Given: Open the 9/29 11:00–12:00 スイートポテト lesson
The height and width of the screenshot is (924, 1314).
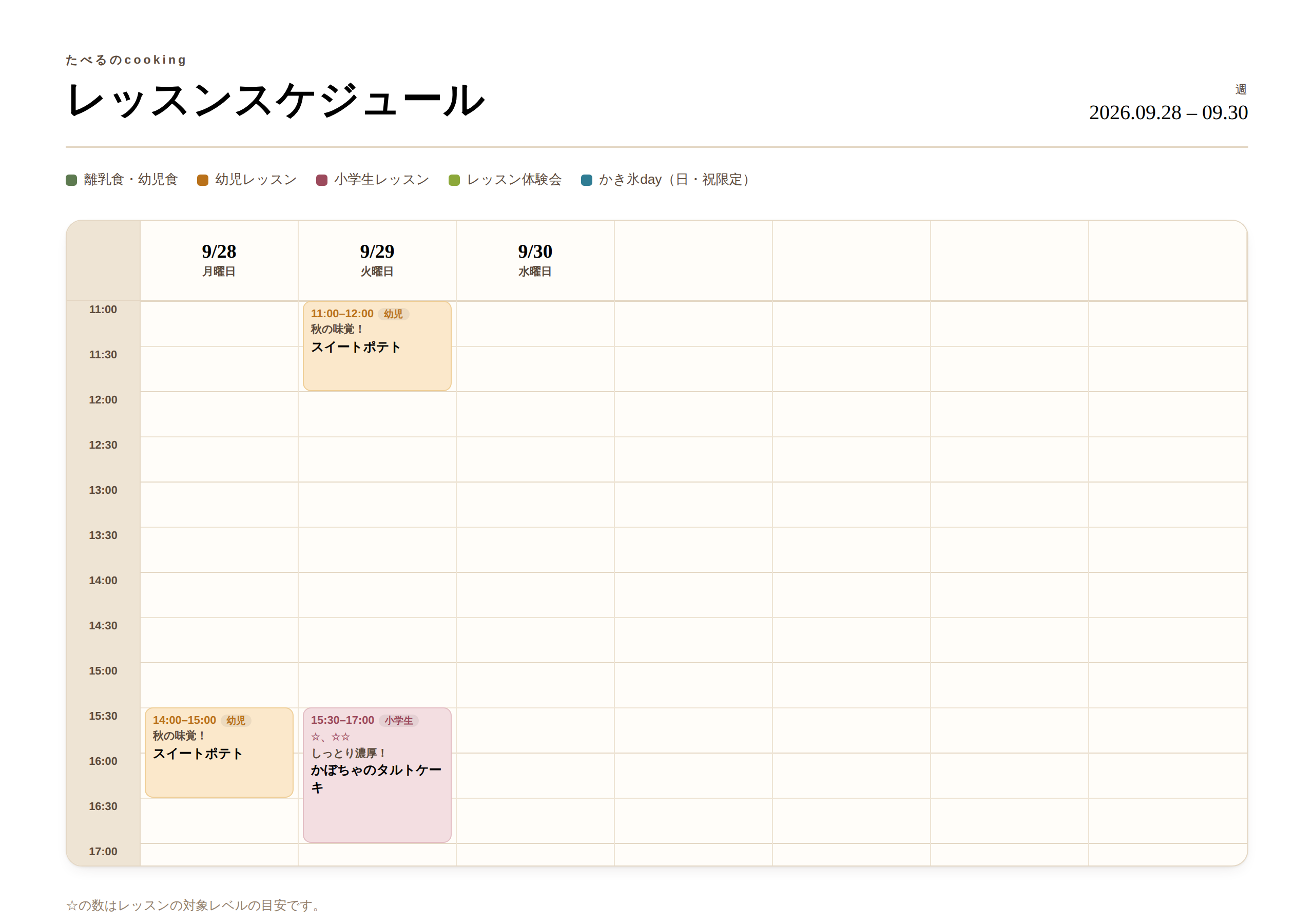Looking at the screenshot, I should 377,346.
